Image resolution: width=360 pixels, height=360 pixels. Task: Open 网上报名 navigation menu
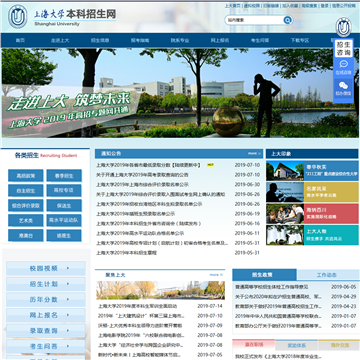point(220,40)
